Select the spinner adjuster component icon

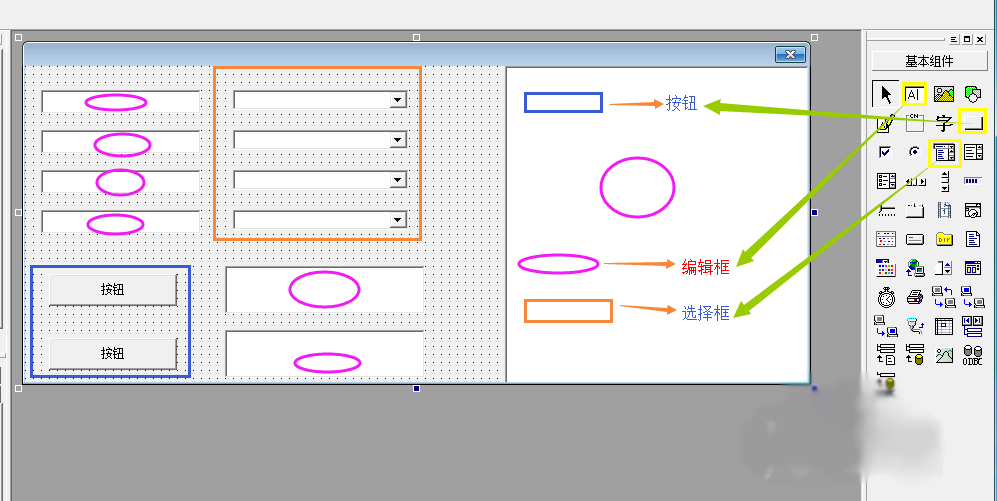pyautogui.click(x=944, y=268)
